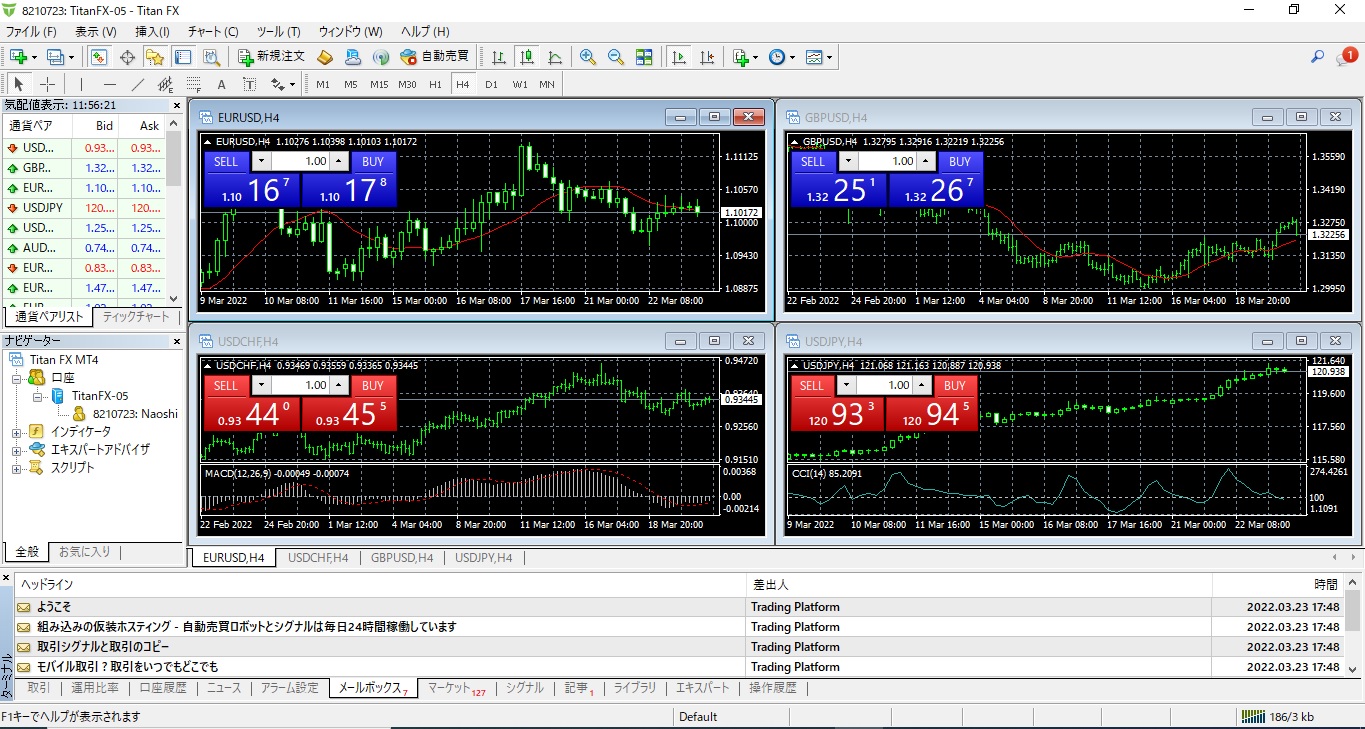Switch chart to bar chart type

pyautogui.click(x=498, y=57)
